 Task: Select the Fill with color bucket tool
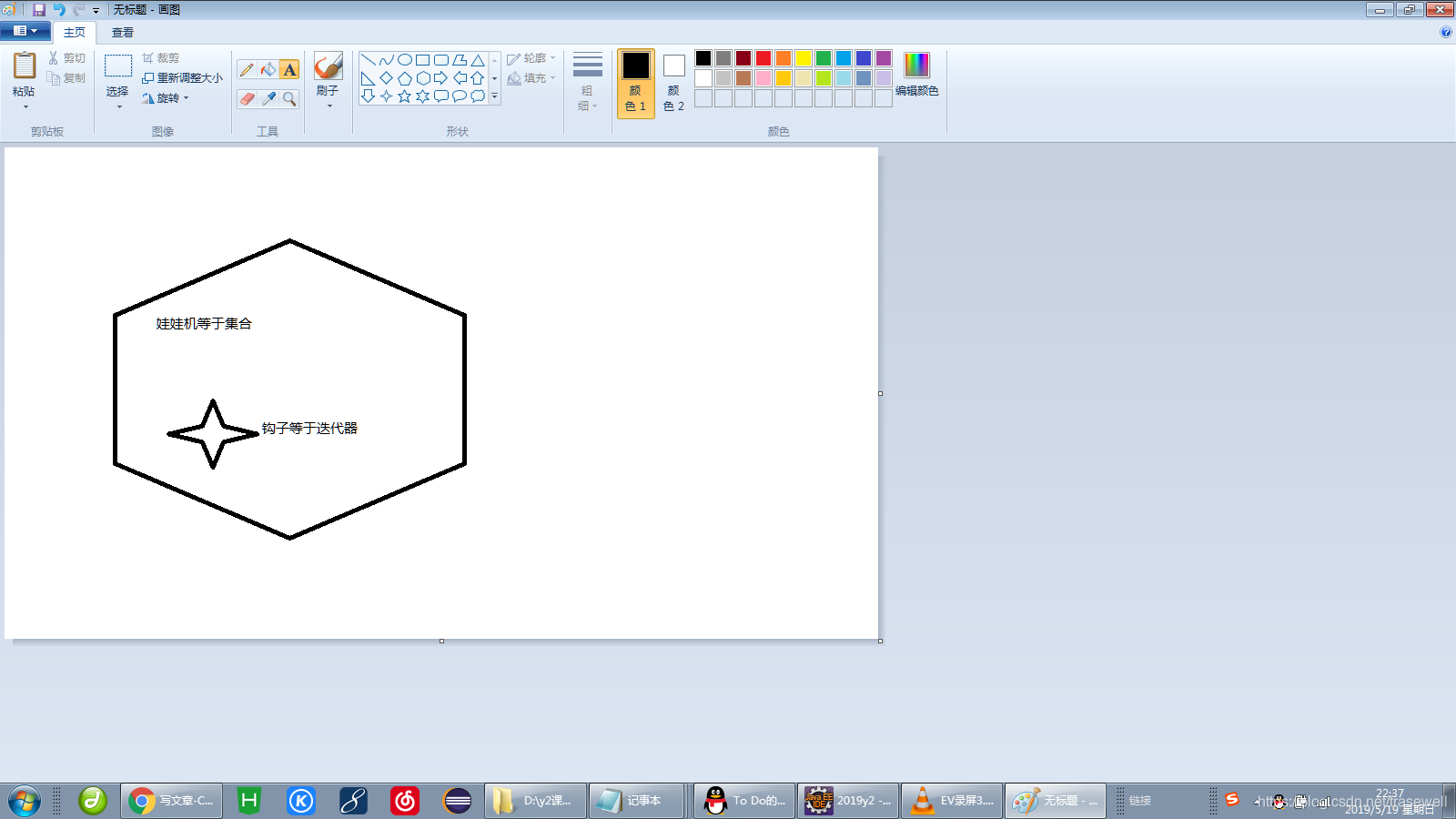coord(268,70)
